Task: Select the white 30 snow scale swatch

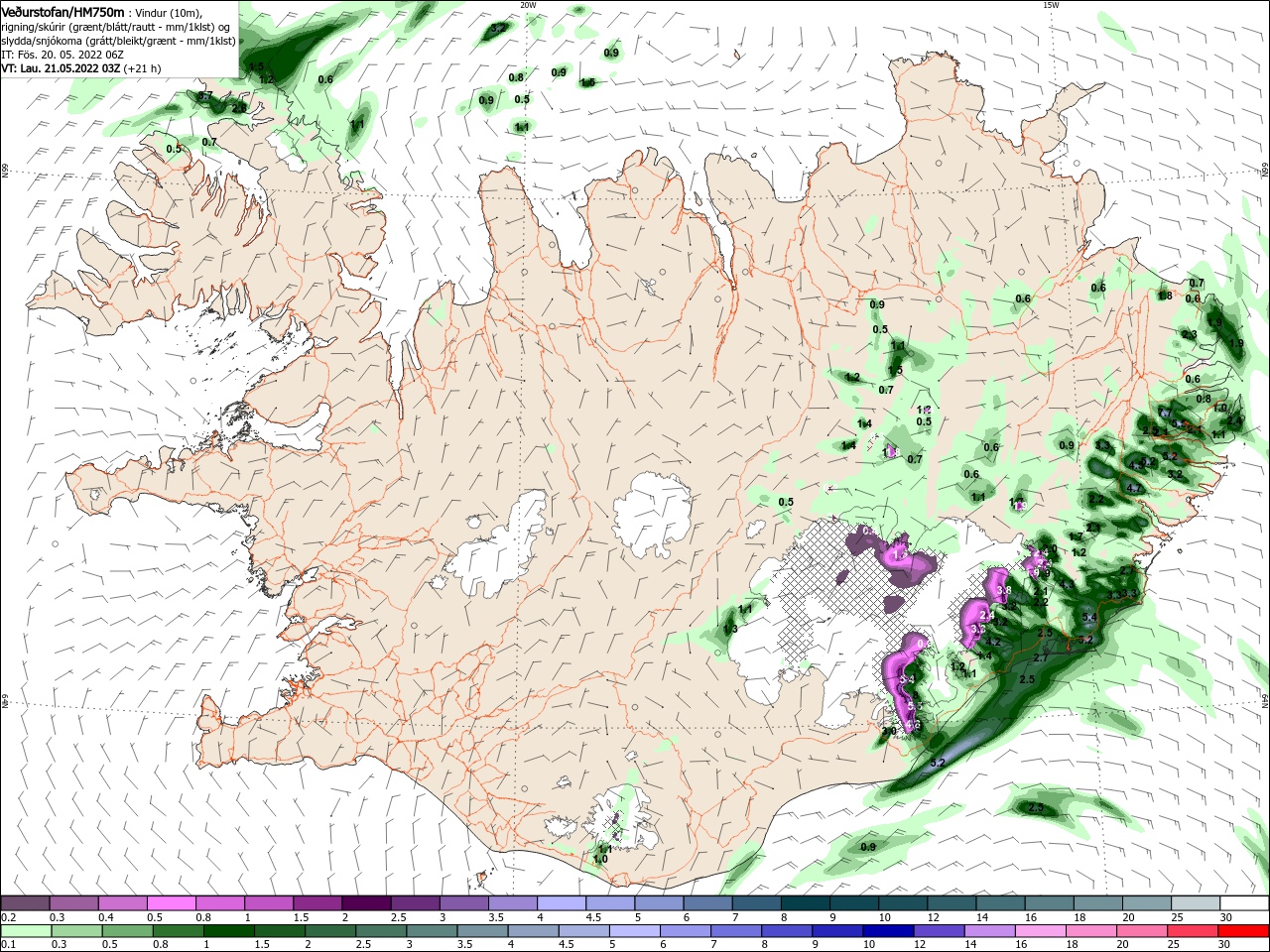Action: (1244, 903)
